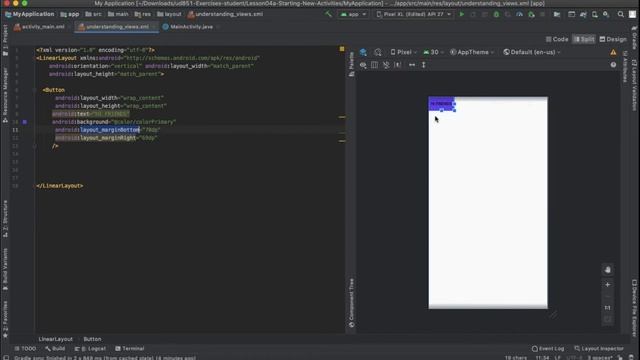The width and height of the screenshot is (640, 360).
Task: Collapse the Button tag fold marker in the gutter
Action: [35, 90]
